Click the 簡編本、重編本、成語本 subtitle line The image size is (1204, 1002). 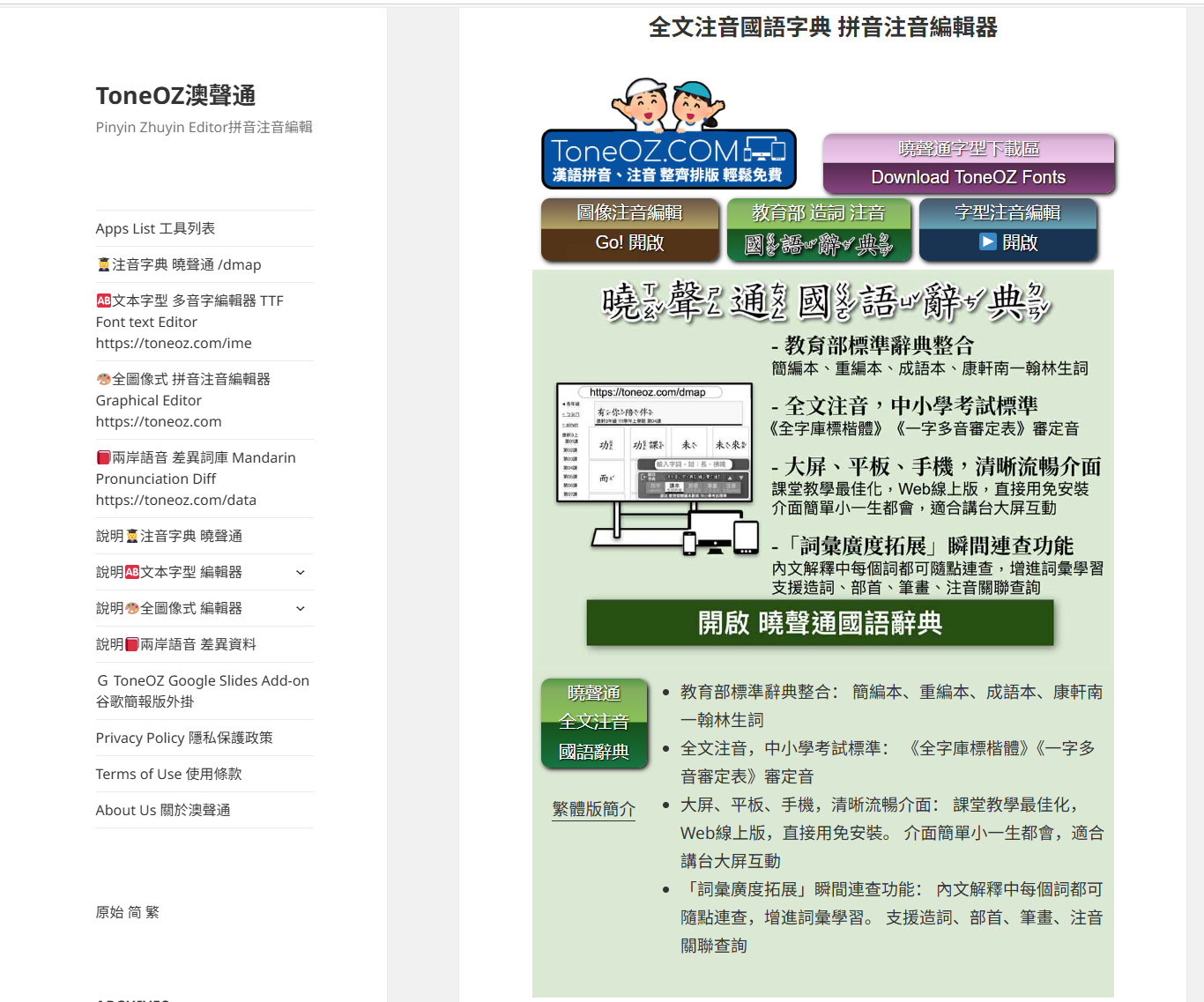coord(930,368)
